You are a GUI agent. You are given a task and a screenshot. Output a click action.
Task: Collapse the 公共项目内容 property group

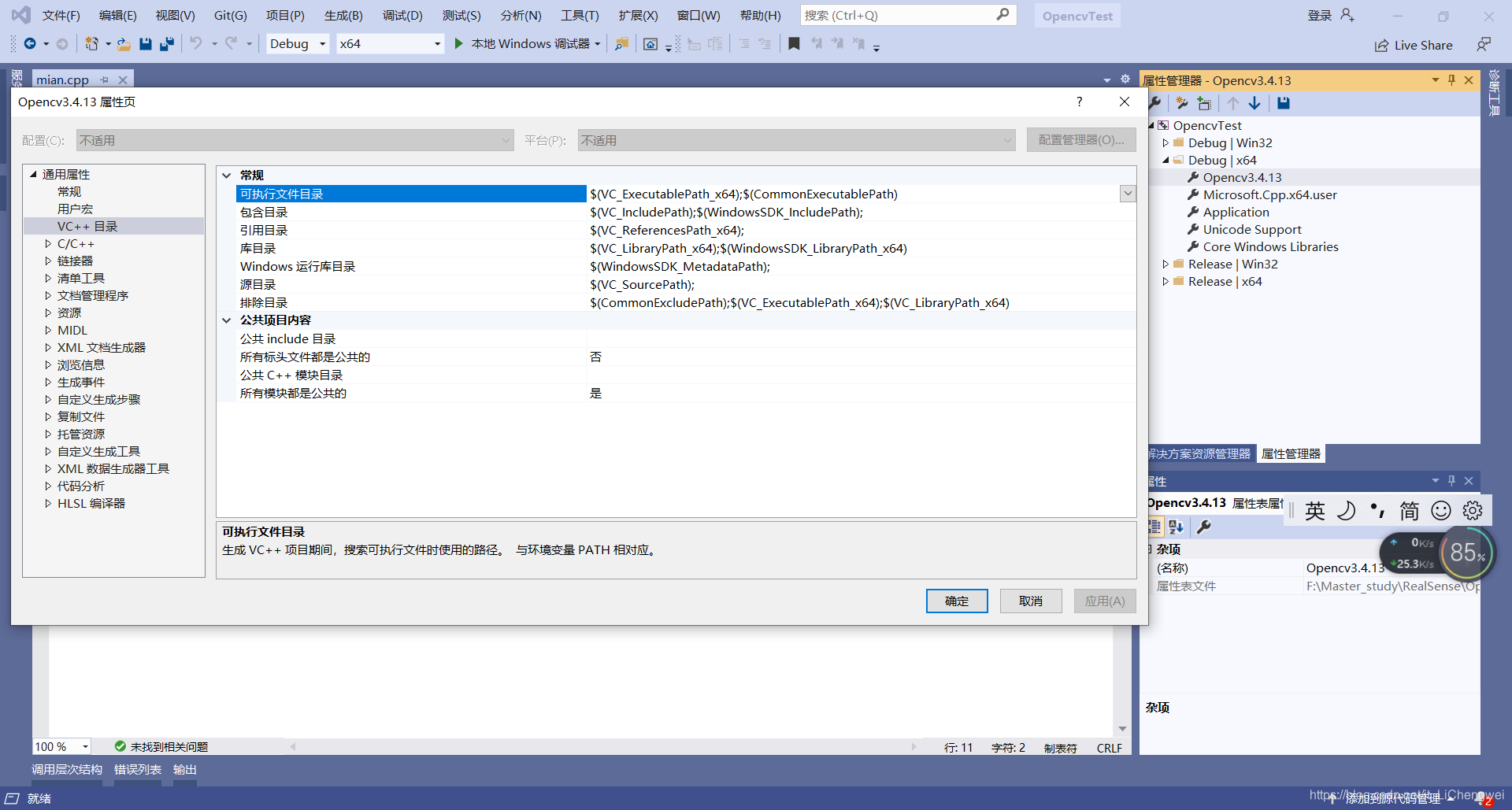(227, 320)
